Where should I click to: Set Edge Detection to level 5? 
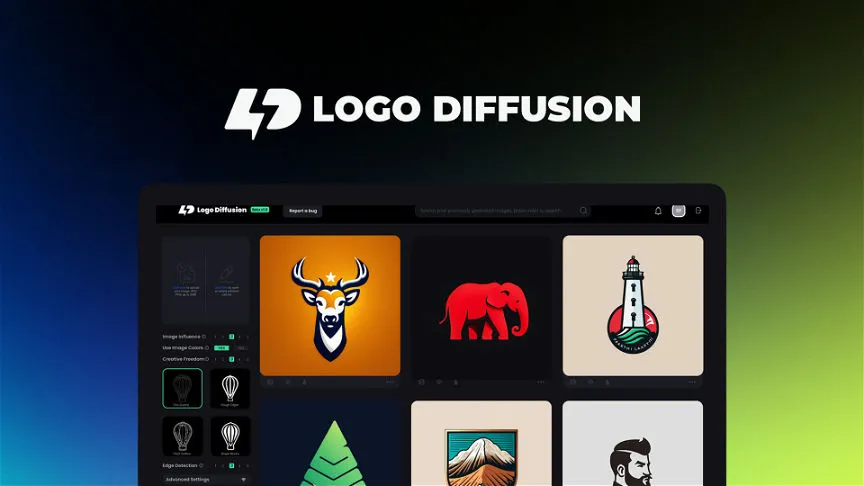(x=247, y=466)
